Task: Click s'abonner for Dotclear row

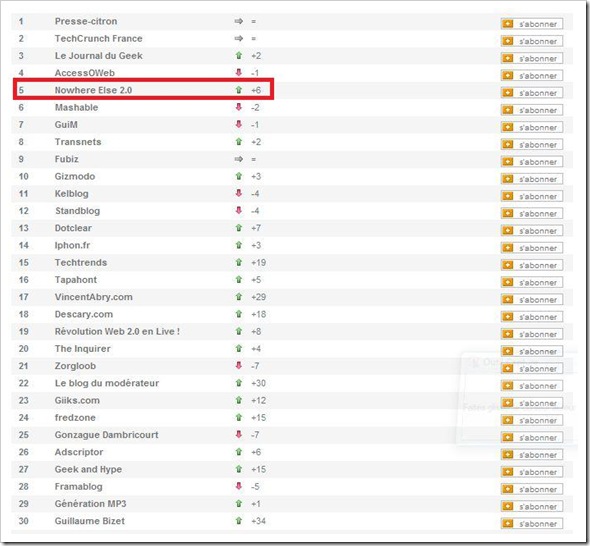Action: (x=532, y=231)
